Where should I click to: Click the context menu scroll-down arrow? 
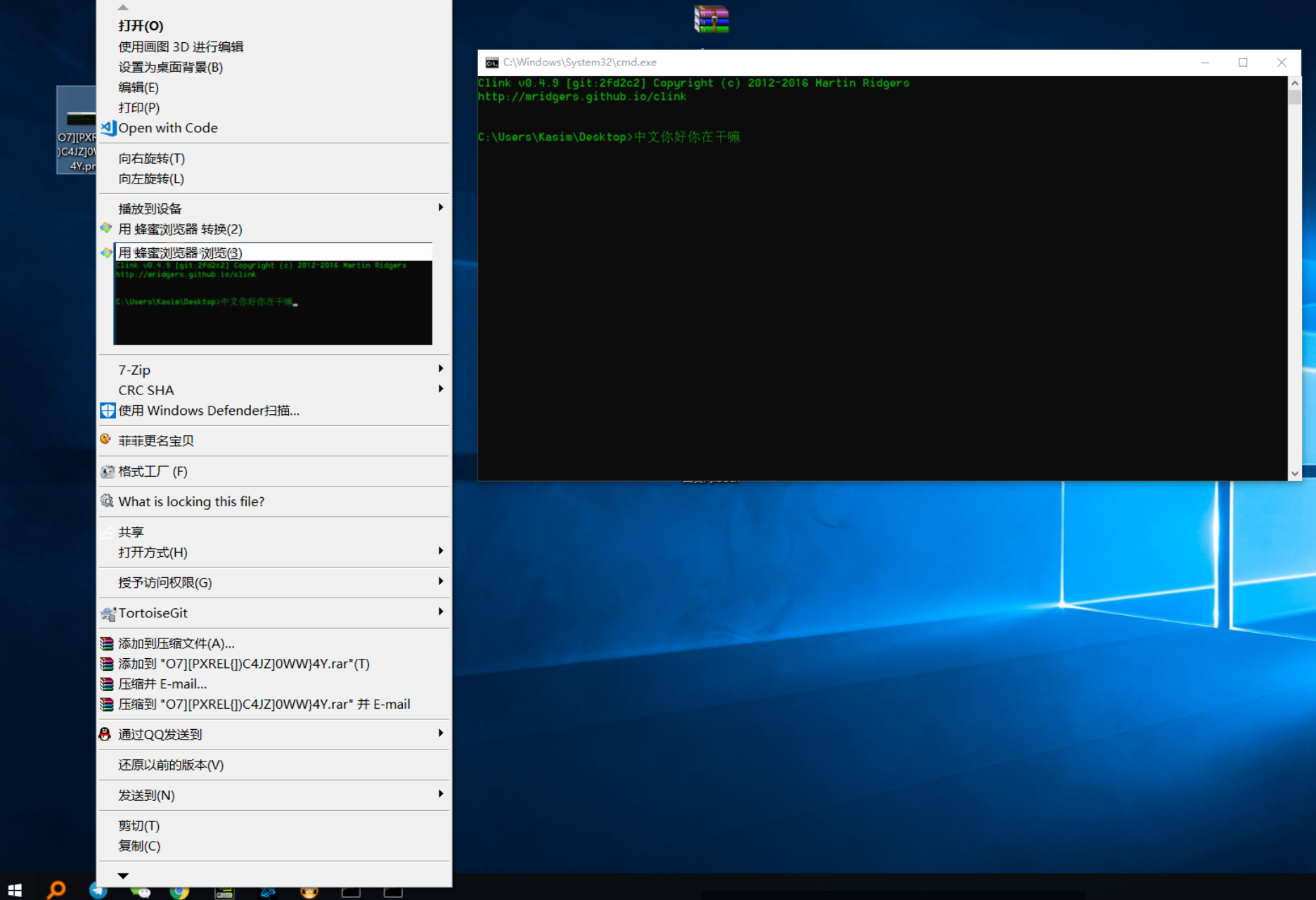coord(123,876)
